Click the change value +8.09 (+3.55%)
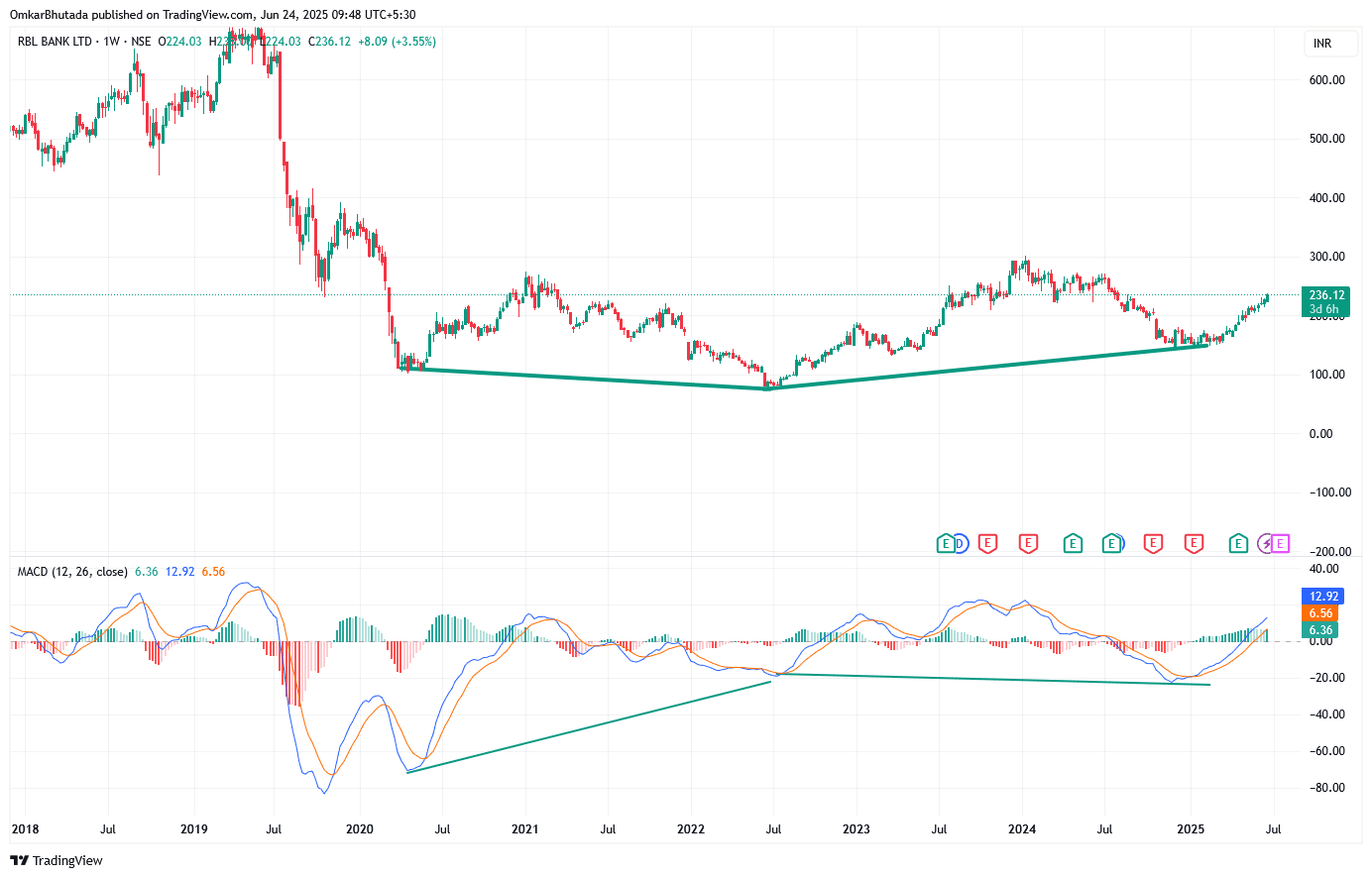The height and width of the screenshot is (878, 1372). click(x=398, y=42)
